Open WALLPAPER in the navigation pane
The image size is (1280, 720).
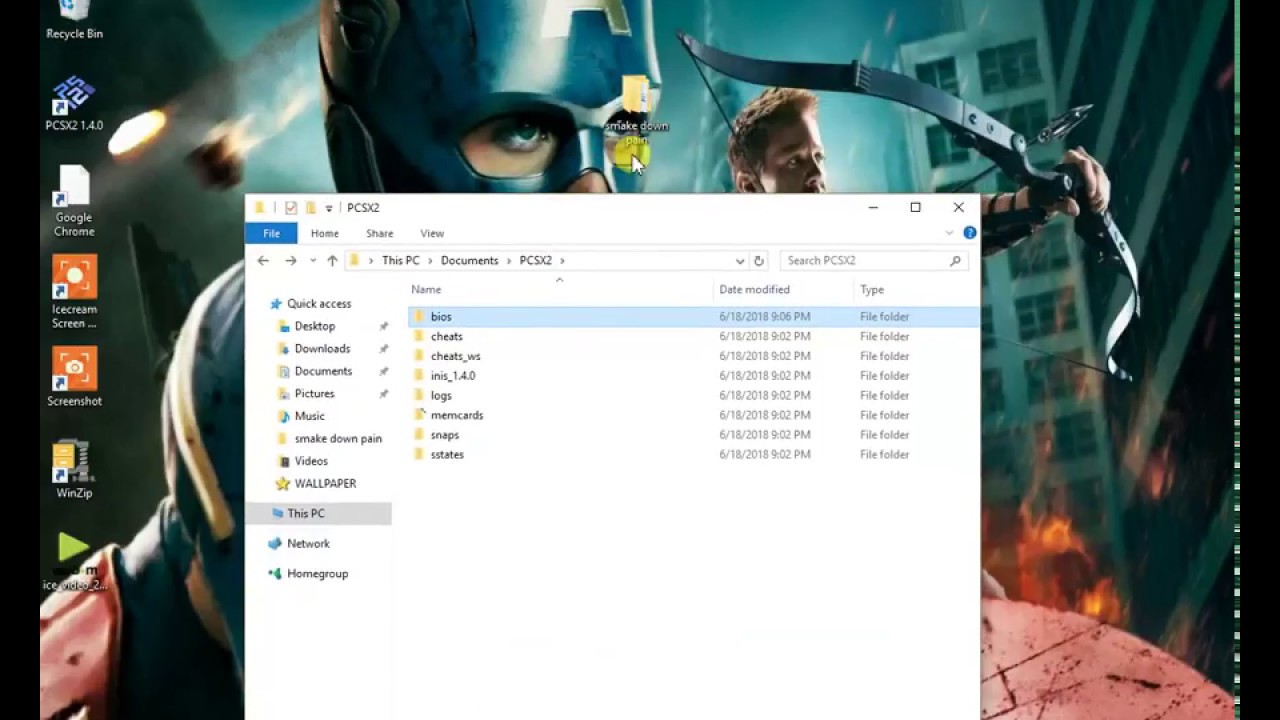(325, 483)
